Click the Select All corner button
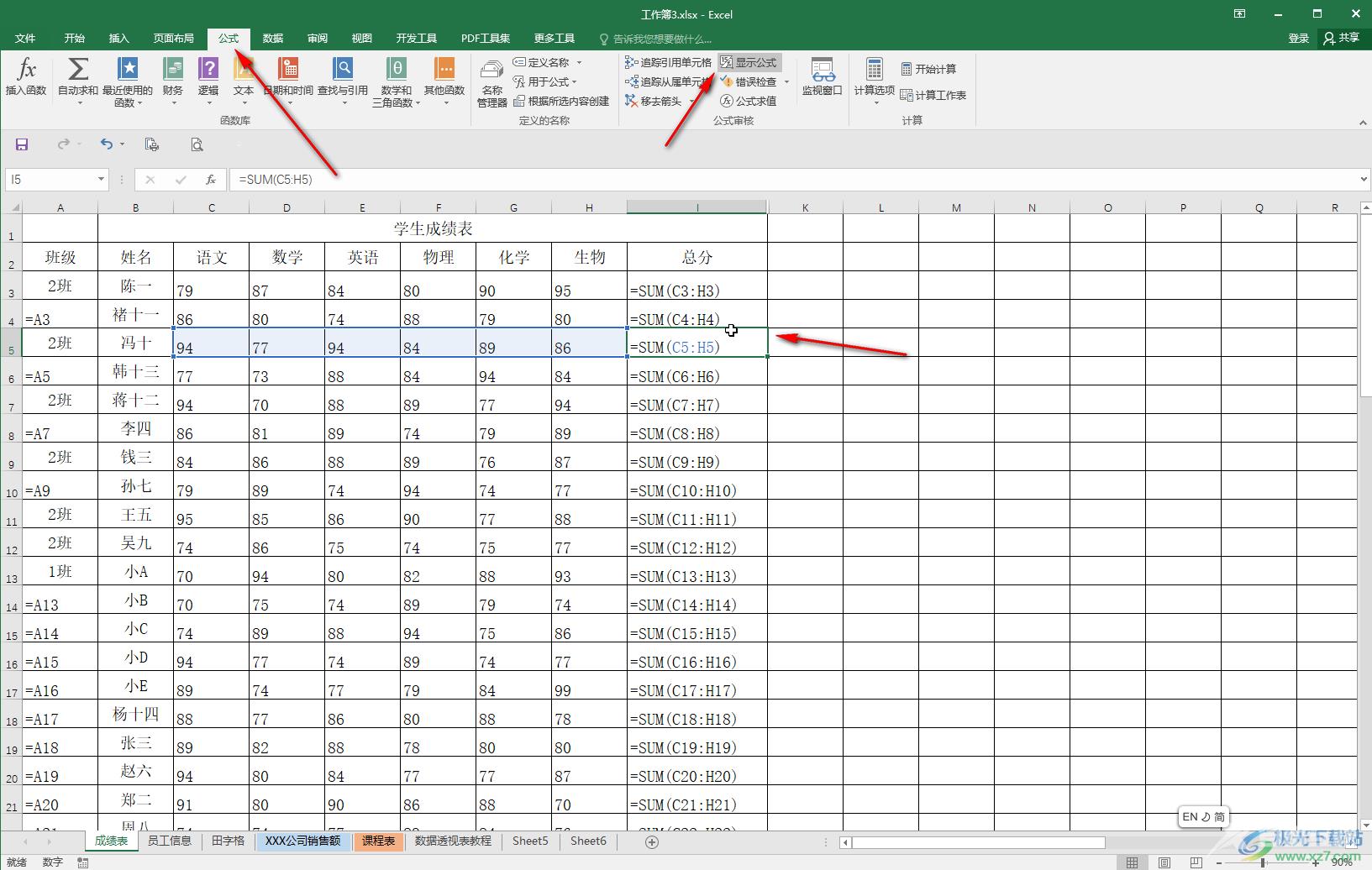The image size is (1372, 870). [x=11, y=207]
